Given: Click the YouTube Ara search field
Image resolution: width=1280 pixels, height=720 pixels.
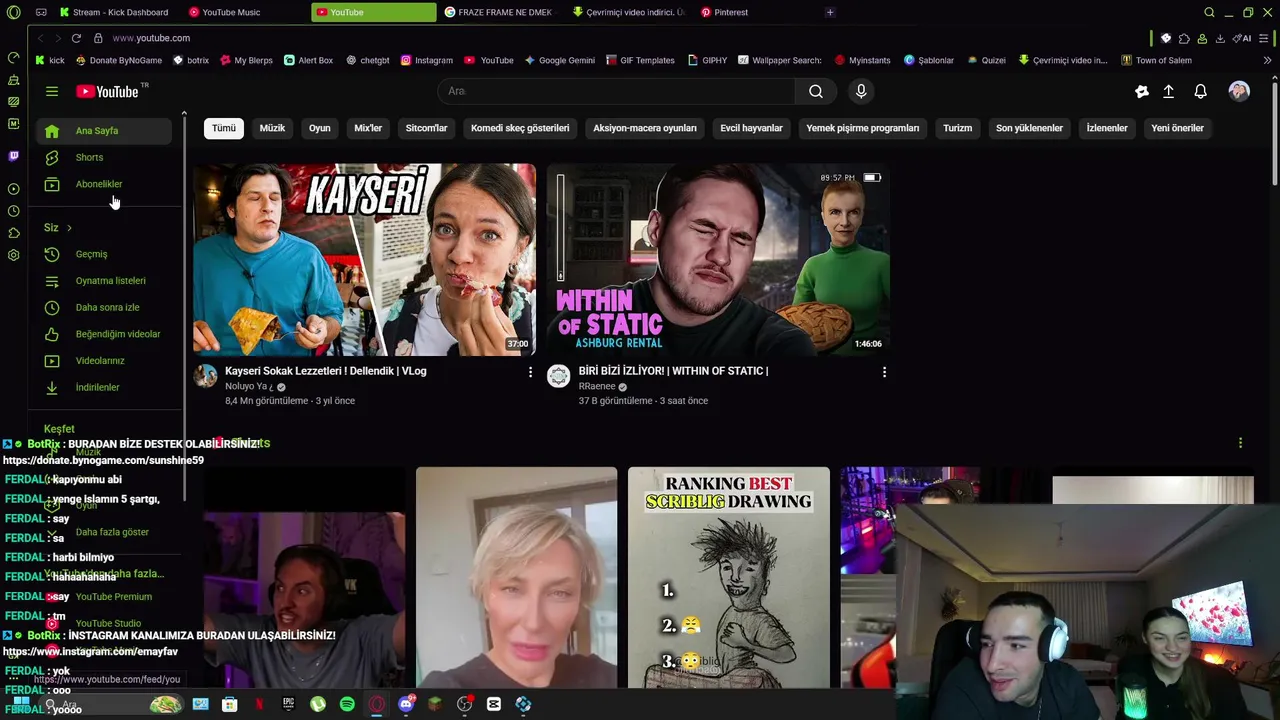Looking at the screenshot, I should [616, 91].
